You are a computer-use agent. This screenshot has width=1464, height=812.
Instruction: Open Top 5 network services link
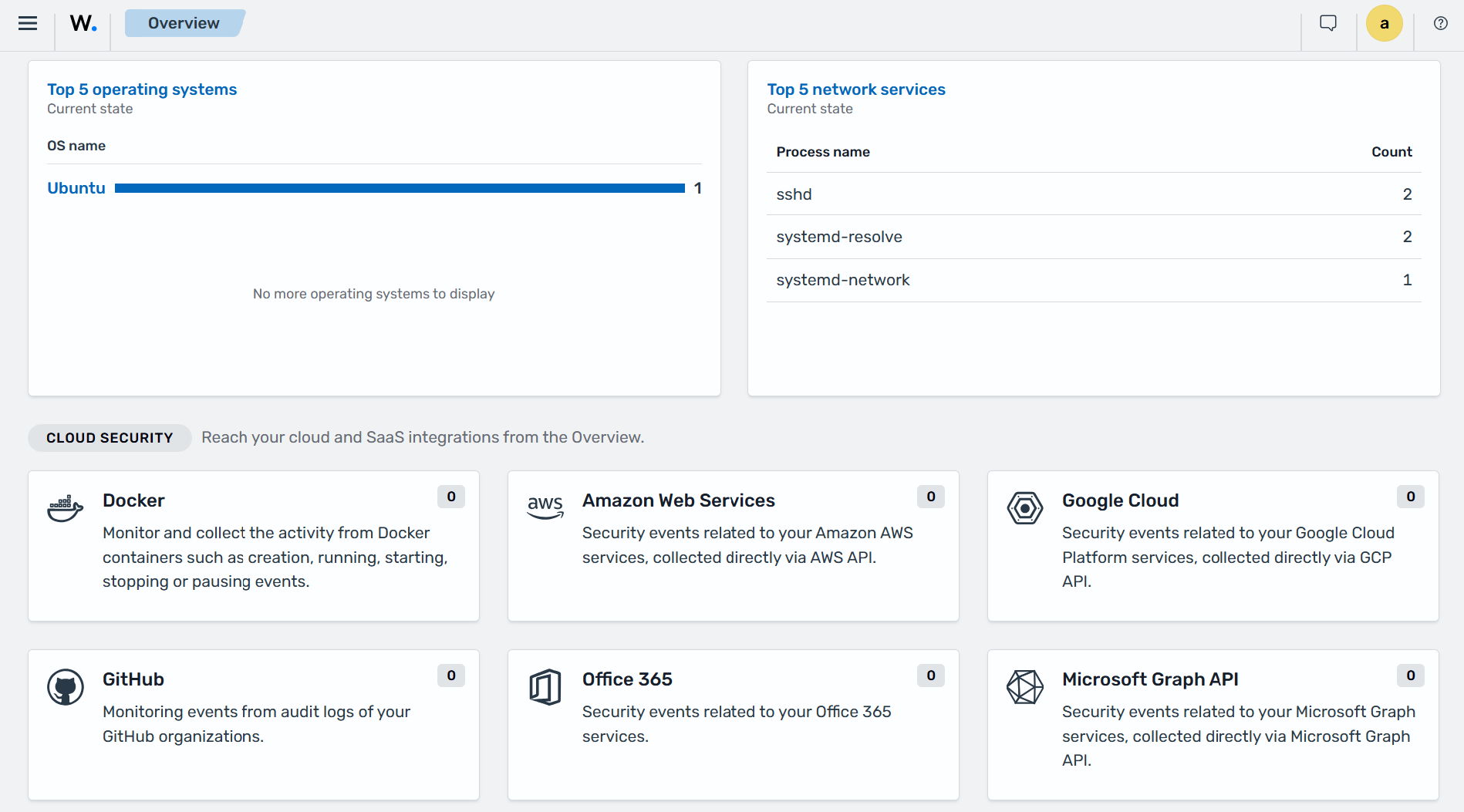856,89
